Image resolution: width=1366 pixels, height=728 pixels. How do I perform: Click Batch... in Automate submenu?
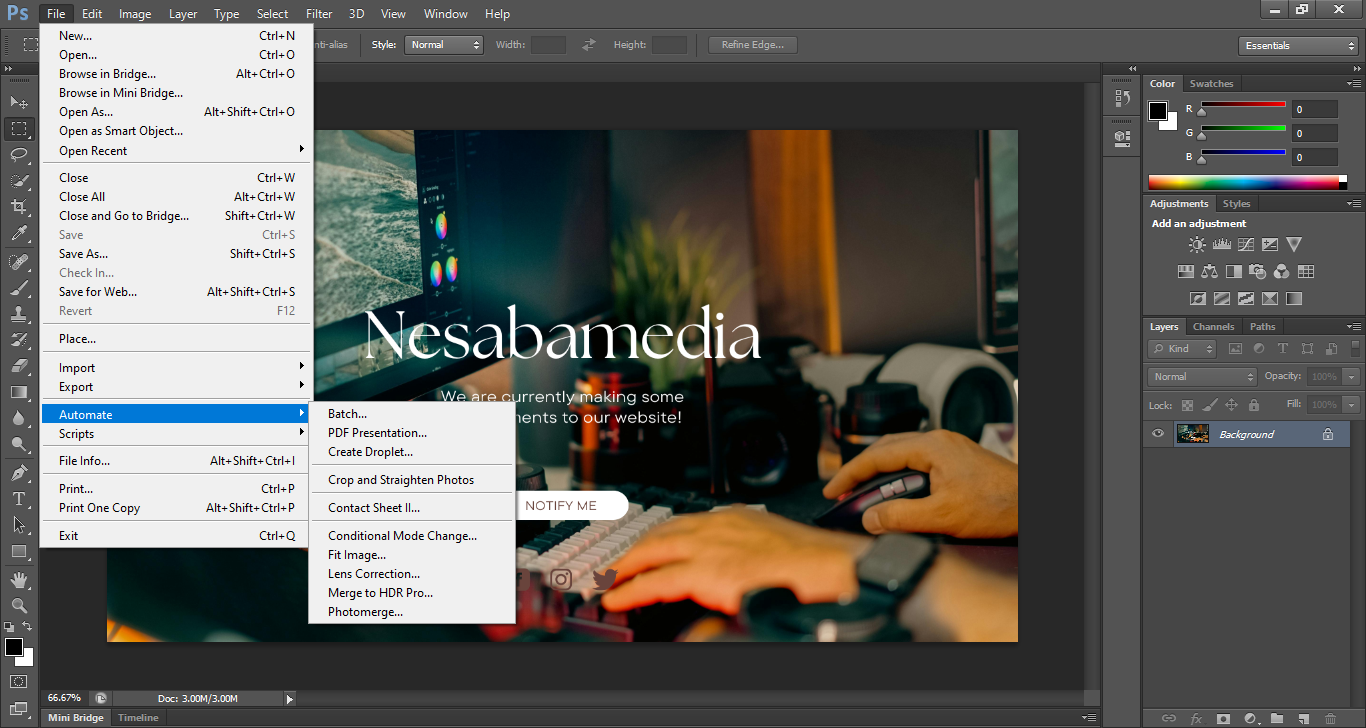tap(347, 414)
